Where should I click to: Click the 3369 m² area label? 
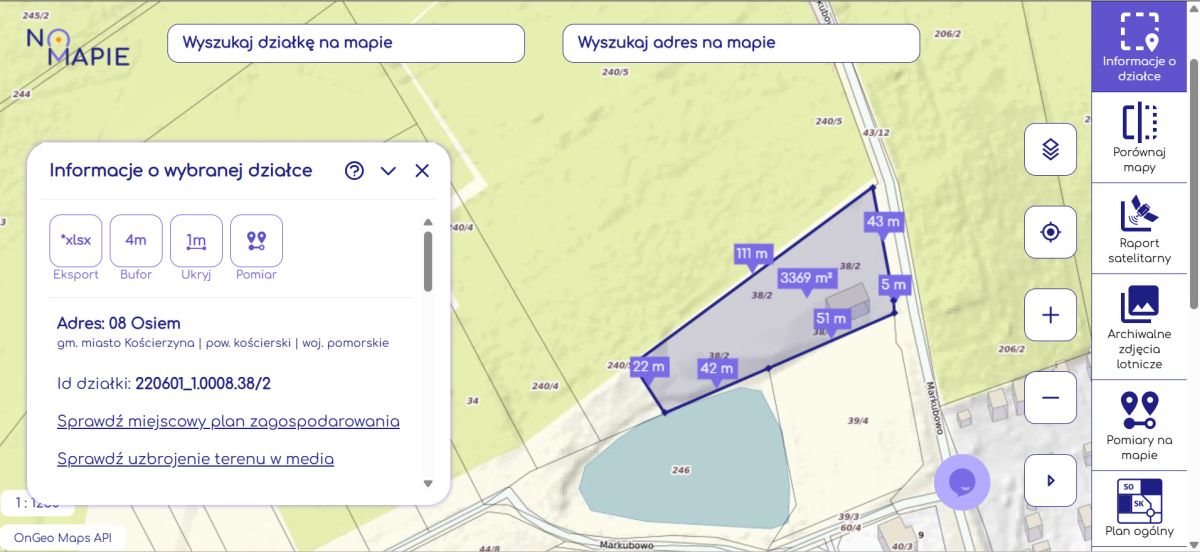(807, 277)
